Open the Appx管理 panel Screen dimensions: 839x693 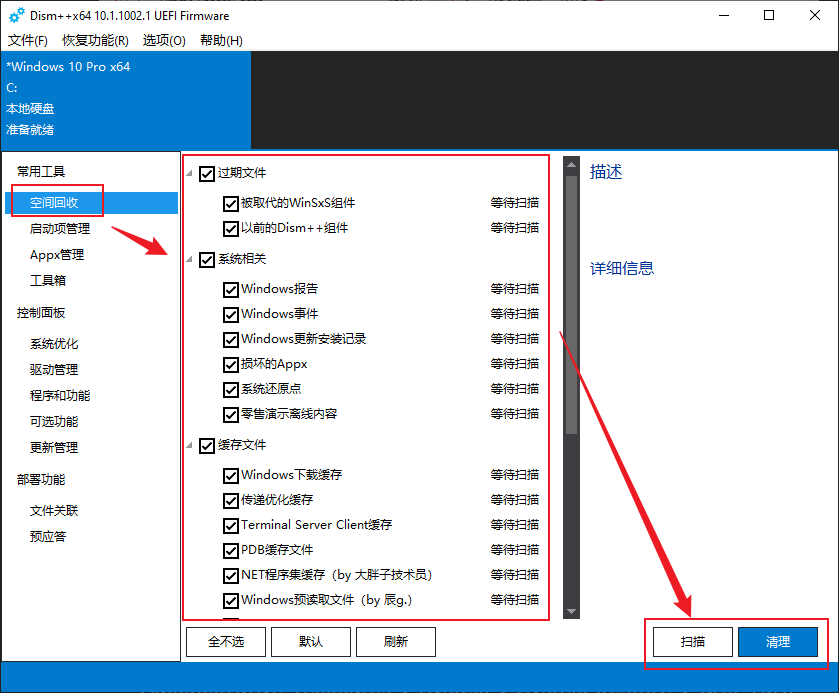pos(55,254)
